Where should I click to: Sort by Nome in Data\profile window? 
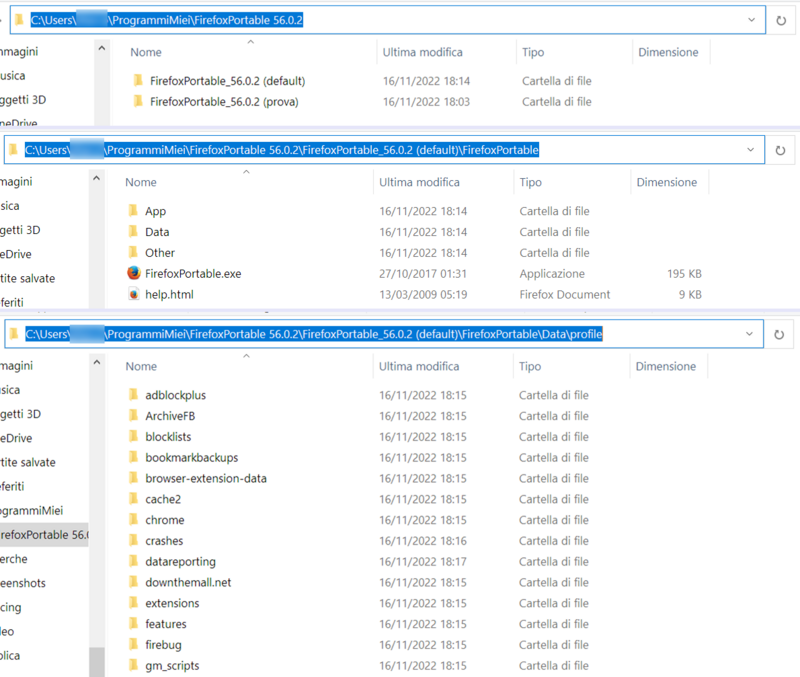click(141, 366)
